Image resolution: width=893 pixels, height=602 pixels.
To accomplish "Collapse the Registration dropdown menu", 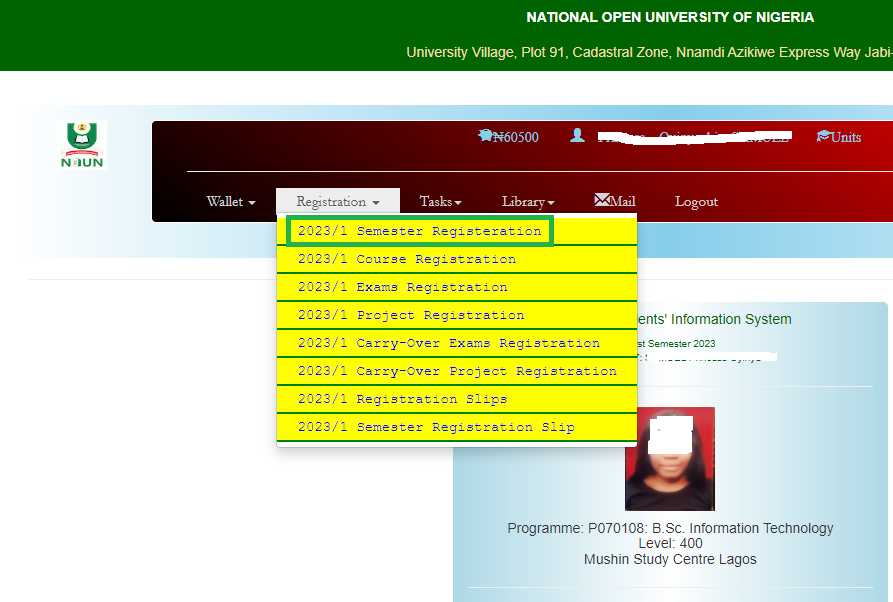I will tap(338, 202).
